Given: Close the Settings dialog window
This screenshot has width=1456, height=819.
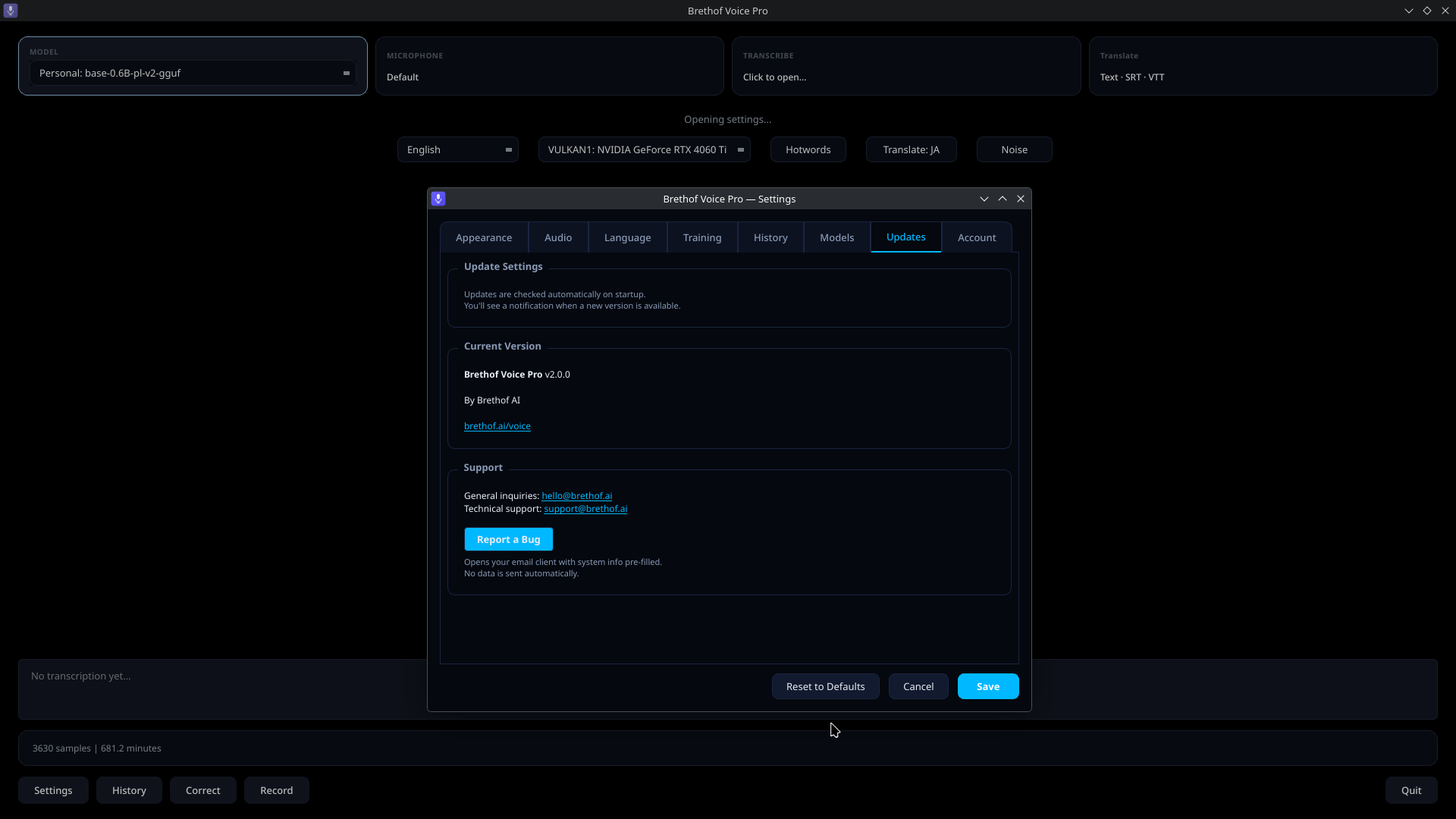Looking at the screenshot, I should 1021,199.
